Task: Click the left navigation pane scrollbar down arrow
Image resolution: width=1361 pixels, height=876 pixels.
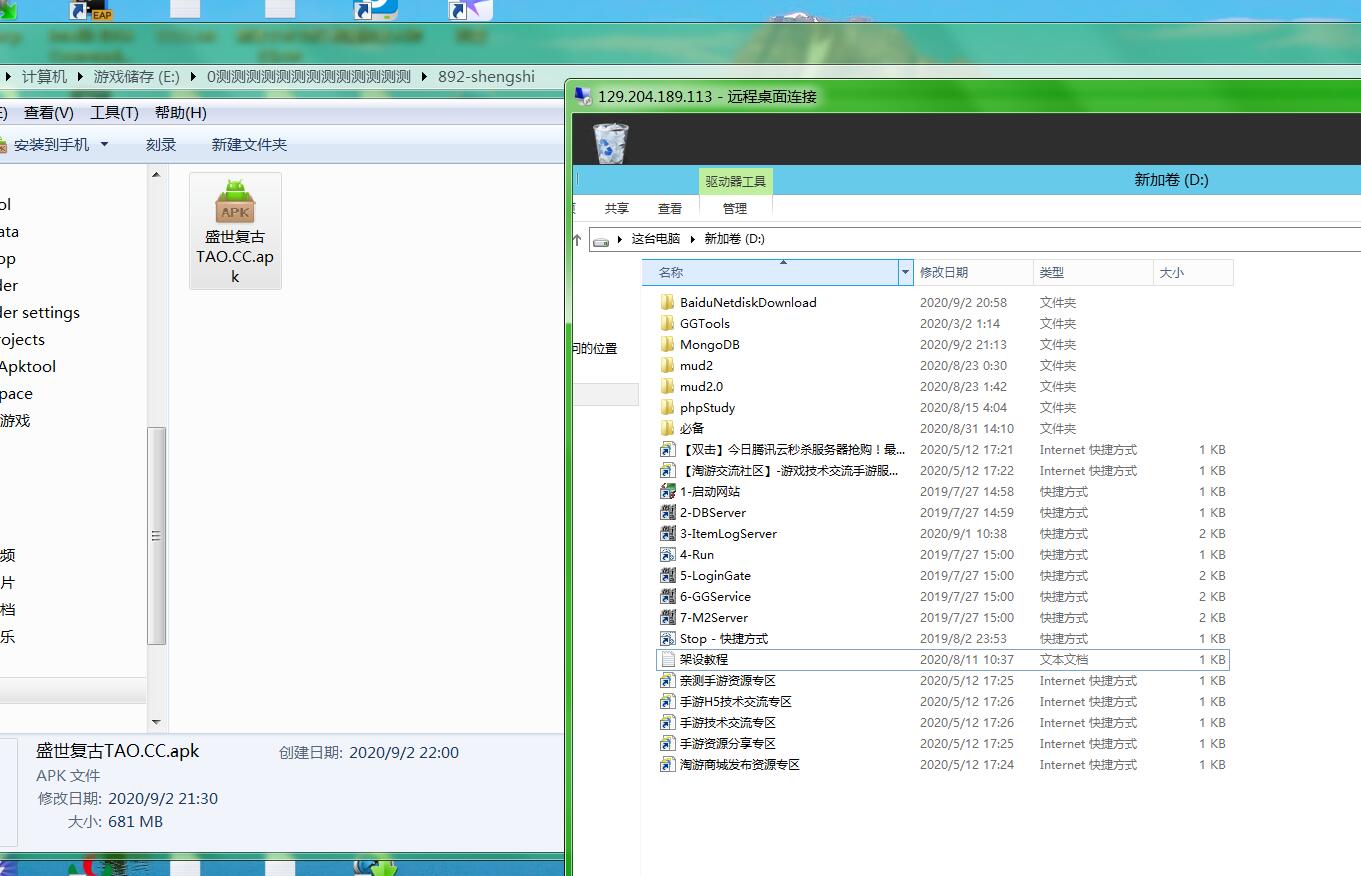Action: coord(156,721)
